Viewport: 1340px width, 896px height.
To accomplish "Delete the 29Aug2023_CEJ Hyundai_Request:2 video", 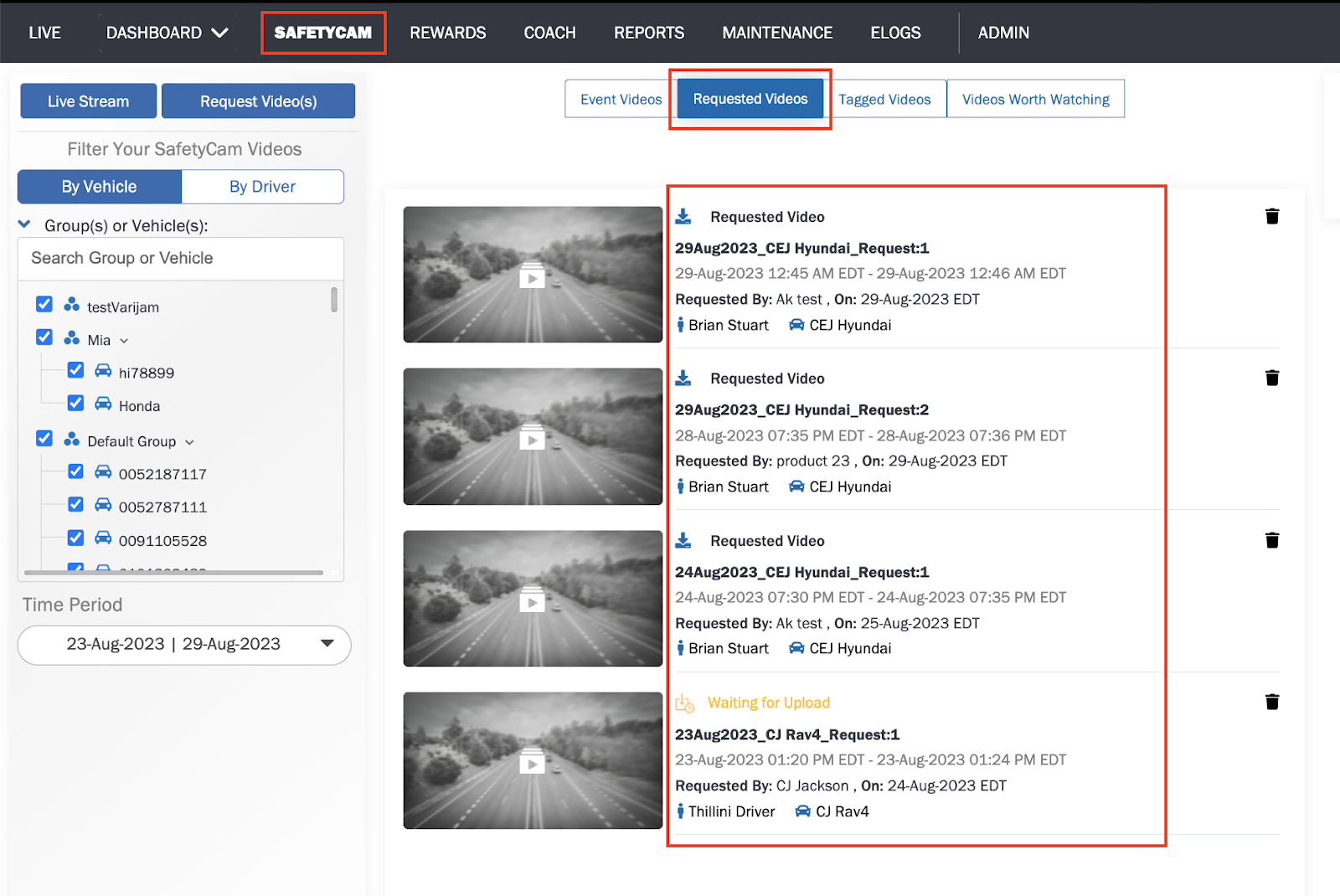I will click(x=1272, y=378).
